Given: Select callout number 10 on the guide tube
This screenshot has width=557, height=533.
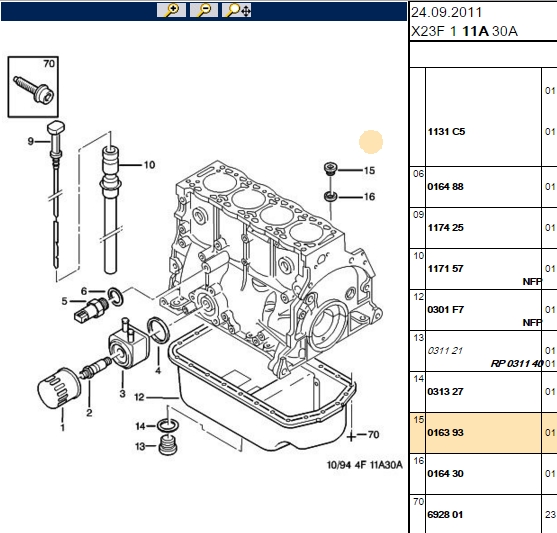Looking at the screenshot, I should coord(149,165).
